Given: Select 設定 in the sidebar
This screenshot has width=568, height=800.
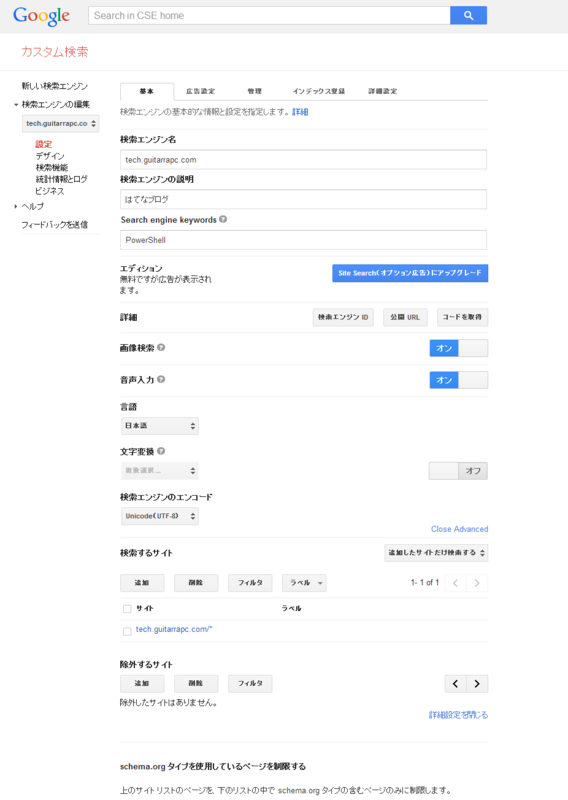Looking at the screenshot, I should [x=43, y=144].
